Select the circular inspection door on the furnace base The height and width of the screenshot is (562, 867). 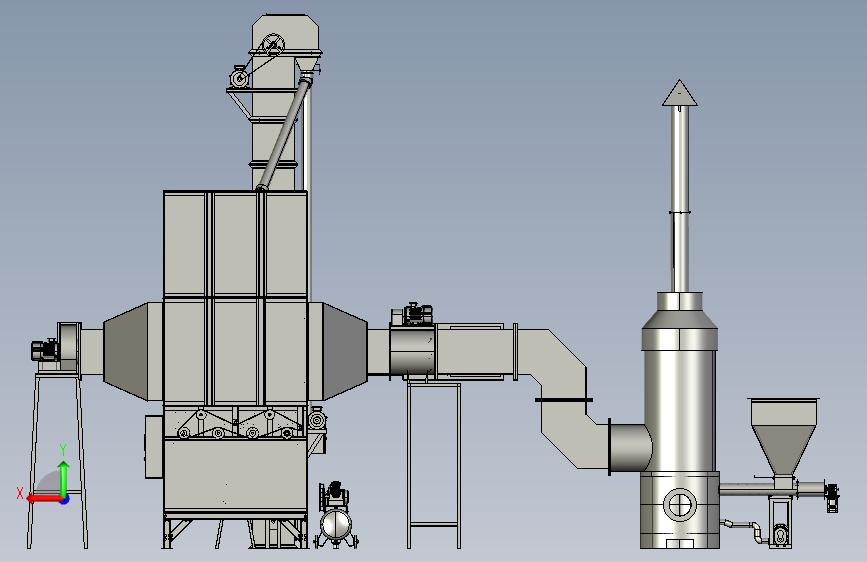click(x=680, y=504)
